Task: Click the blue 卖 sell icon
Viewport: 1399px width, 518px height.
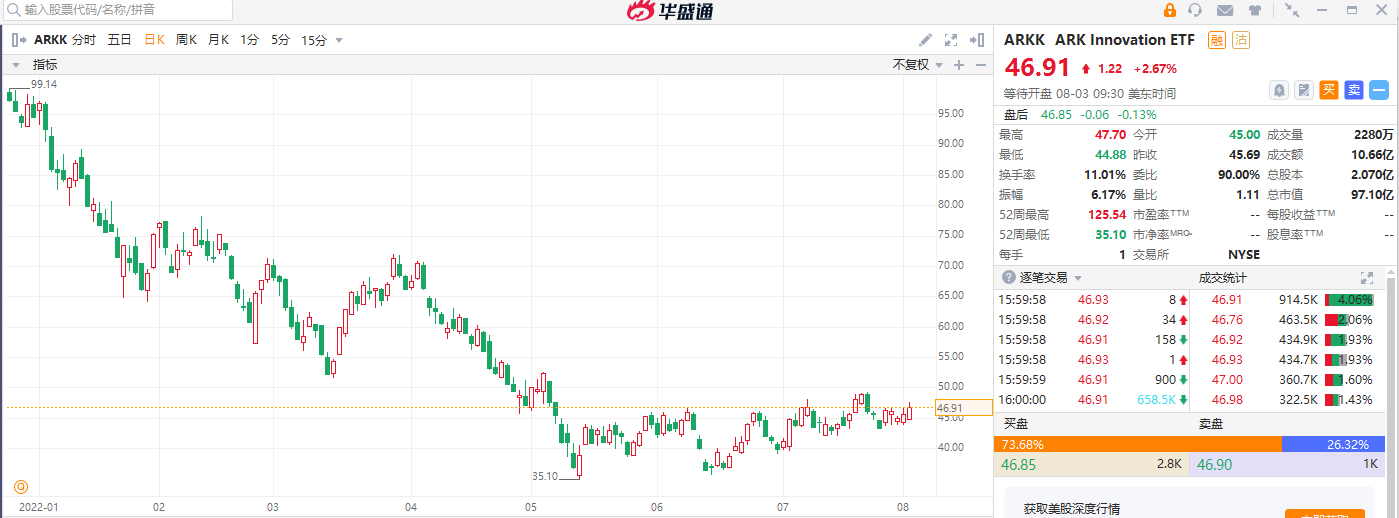Action: [x=1354, y=90]
